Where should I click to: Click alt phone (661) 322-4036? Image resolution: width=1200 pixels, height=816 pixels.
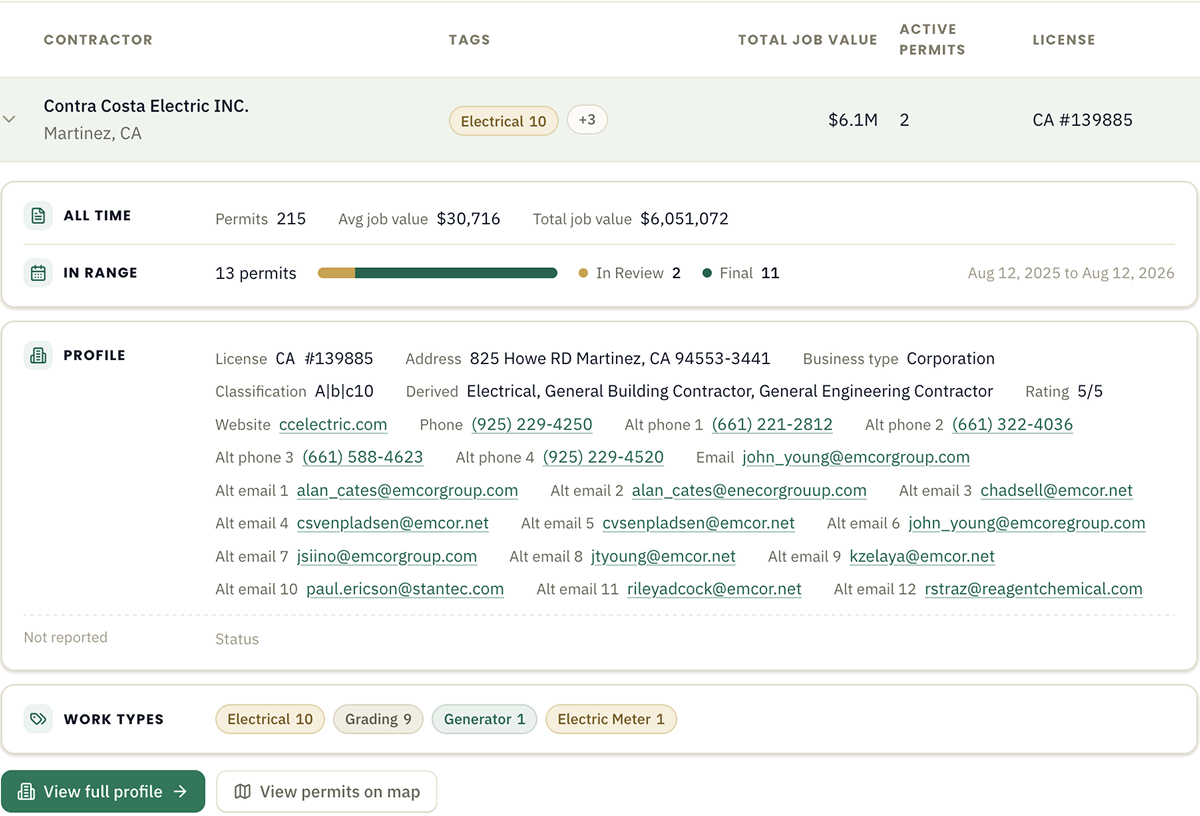click(x=1012, y=424)
